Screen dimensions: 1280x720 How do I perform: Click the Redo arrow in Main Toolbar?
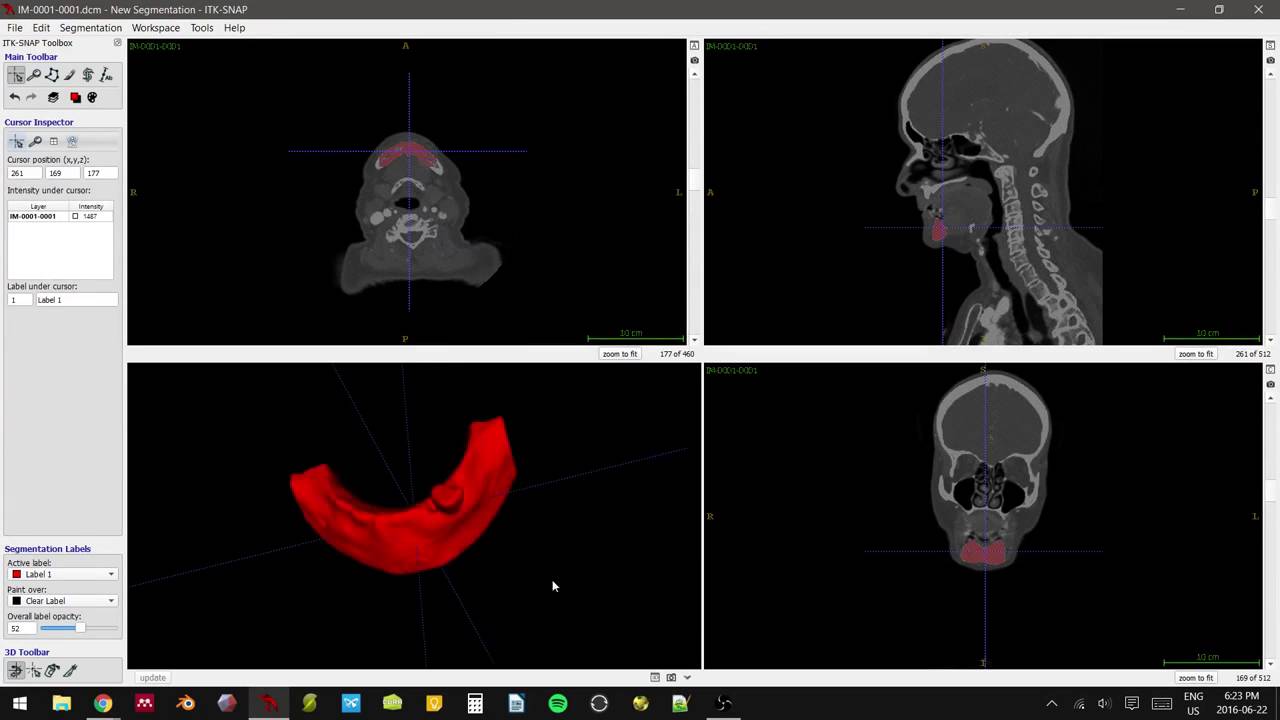(x=31, y=97)
